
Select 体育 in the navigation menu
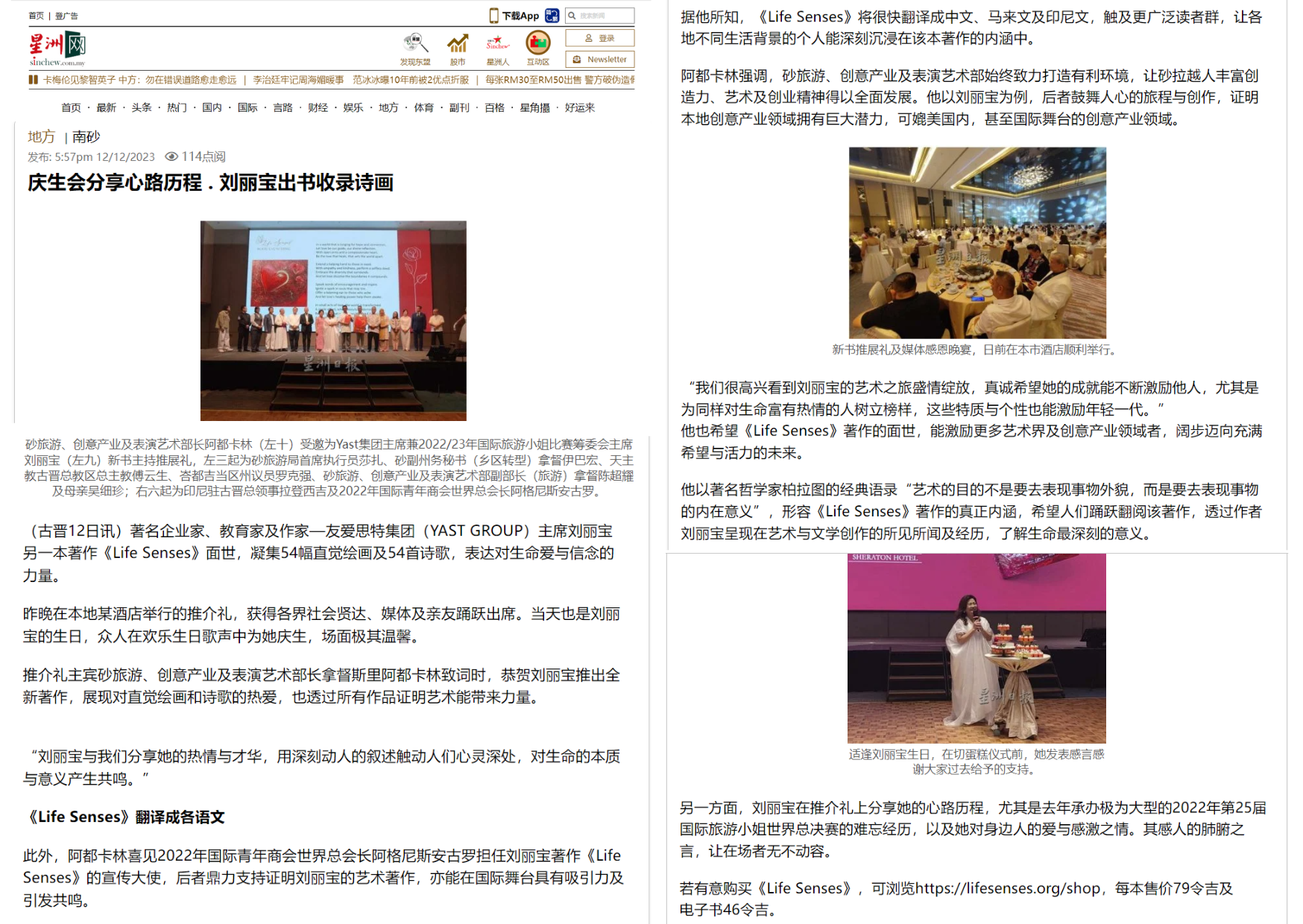(424, 108)
